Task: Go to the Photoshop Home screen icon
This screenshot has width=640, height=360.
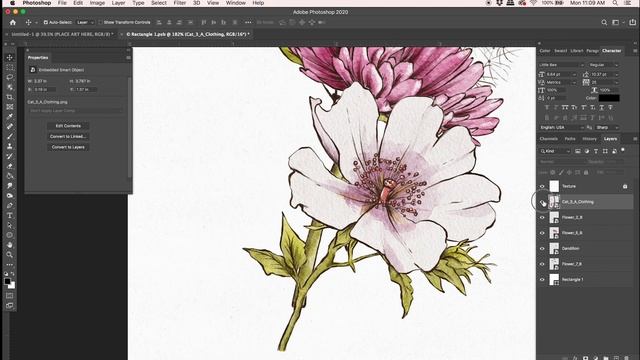Action: click(x=13, y=22)
